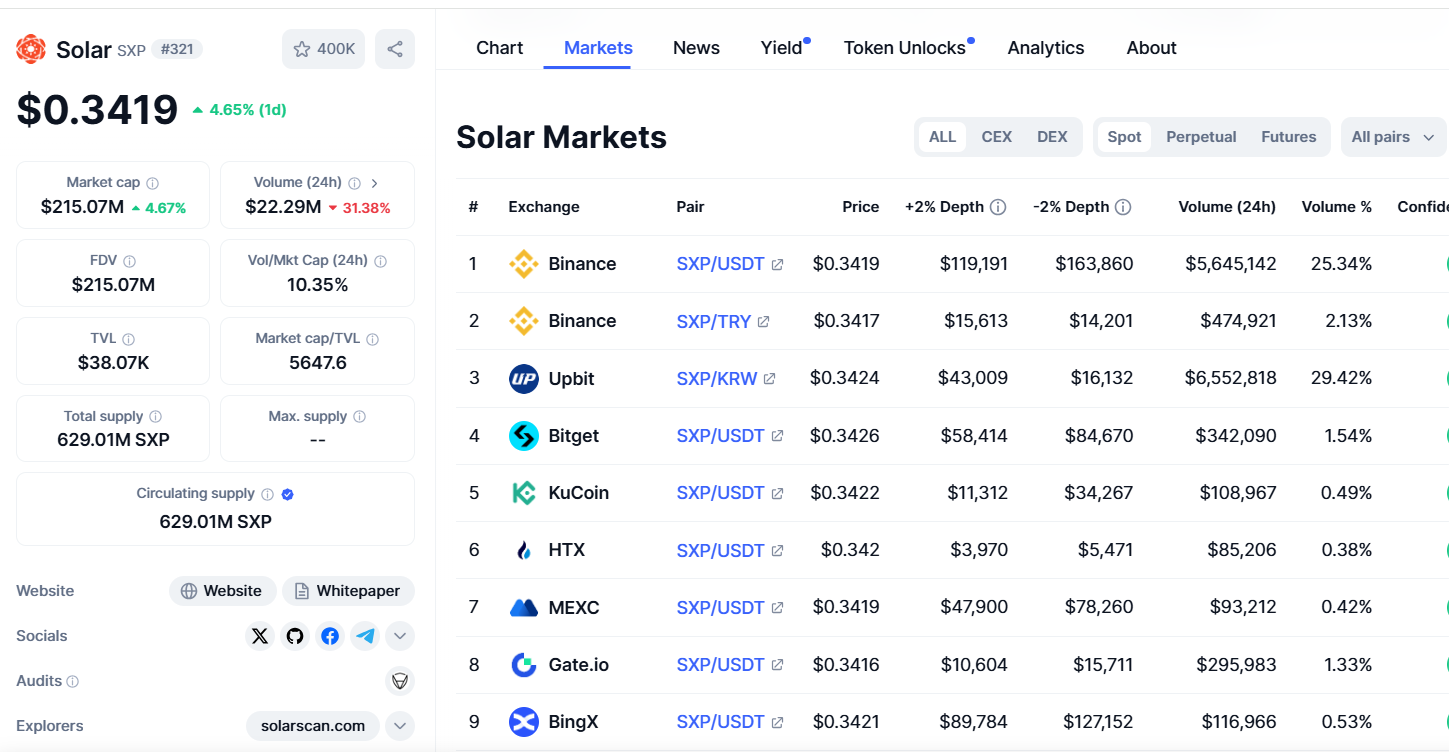Click KuCoin price value $0.3422
The height and width of the screenshot is (752, 1449).
coord(846,493)
